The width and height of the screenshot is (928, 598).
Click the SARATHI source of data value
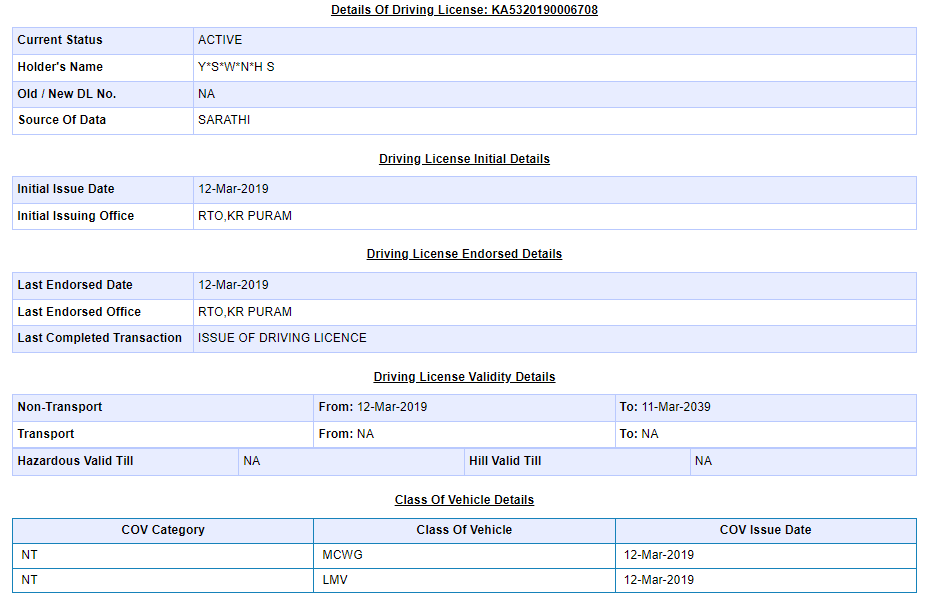point(224,120)
